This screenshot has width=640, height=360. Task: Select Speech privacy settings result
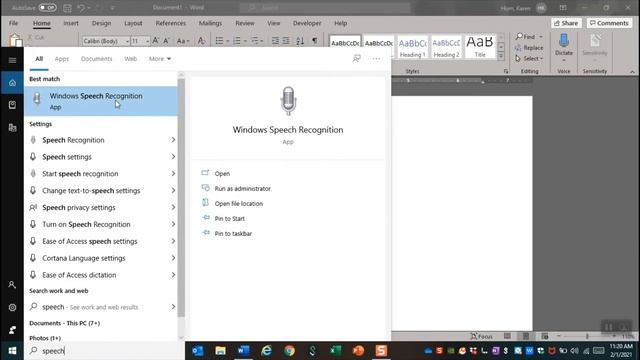tap(101, 207)
